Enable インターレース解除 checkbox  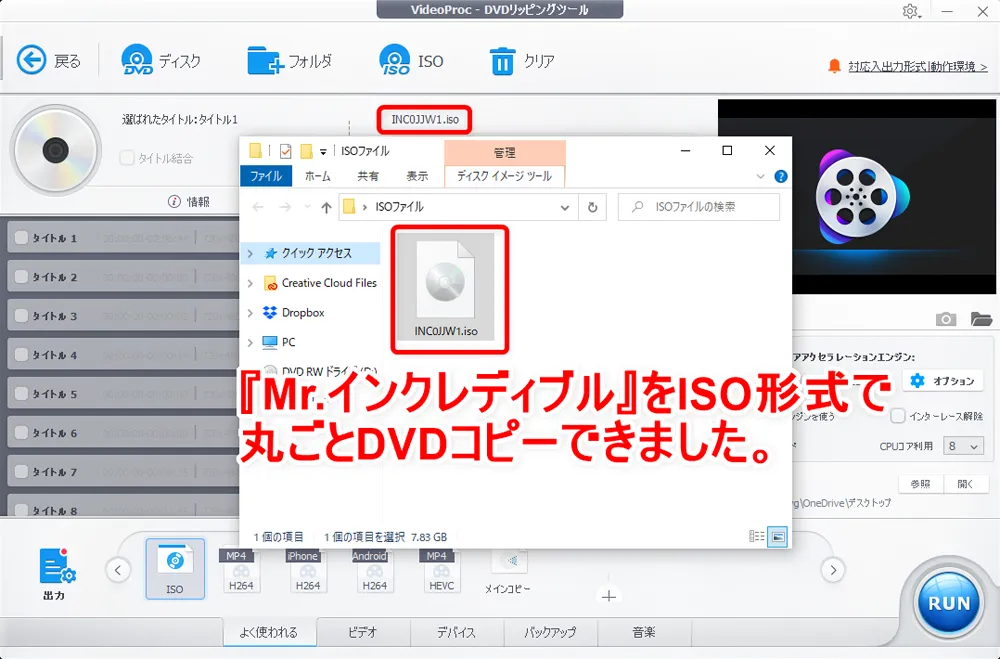898,416
